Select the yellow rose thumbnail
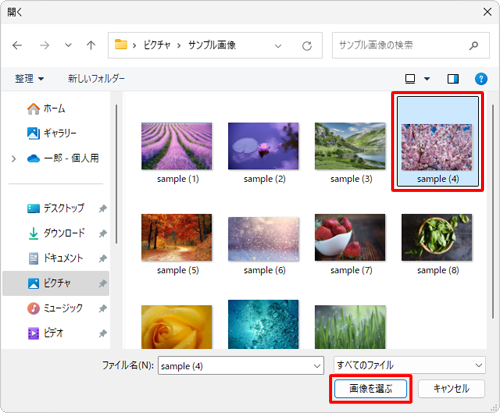Viewport: 500px width, 413px height. 177,327
